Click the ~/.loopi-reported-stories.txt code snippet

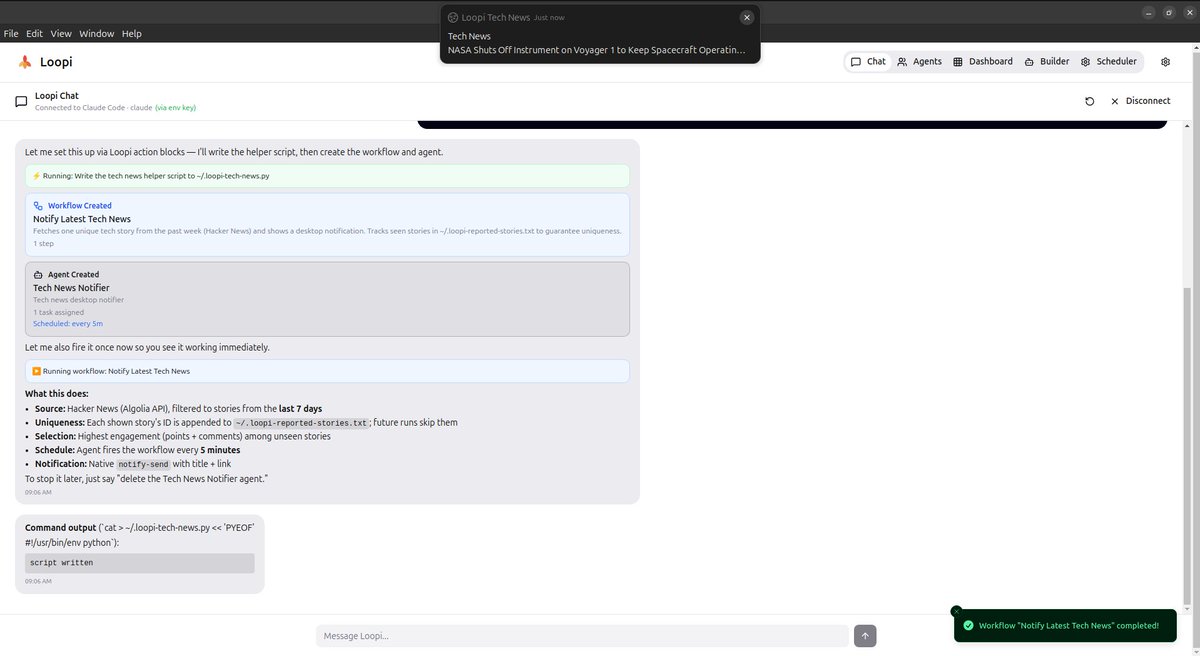pyautogui.click(x=300, y=423)
